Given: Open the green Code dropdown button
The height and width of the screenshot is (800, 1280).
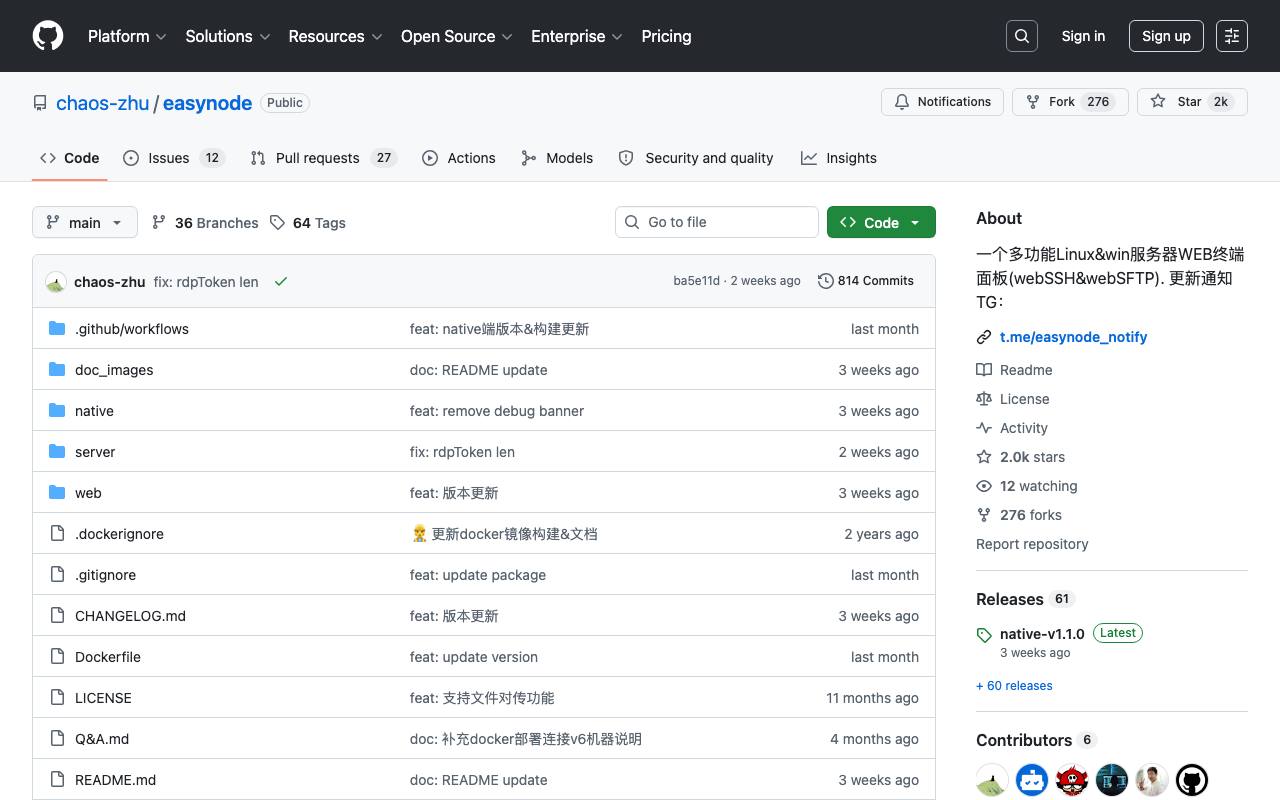Looking at the screenshot, I should (881, 222).
